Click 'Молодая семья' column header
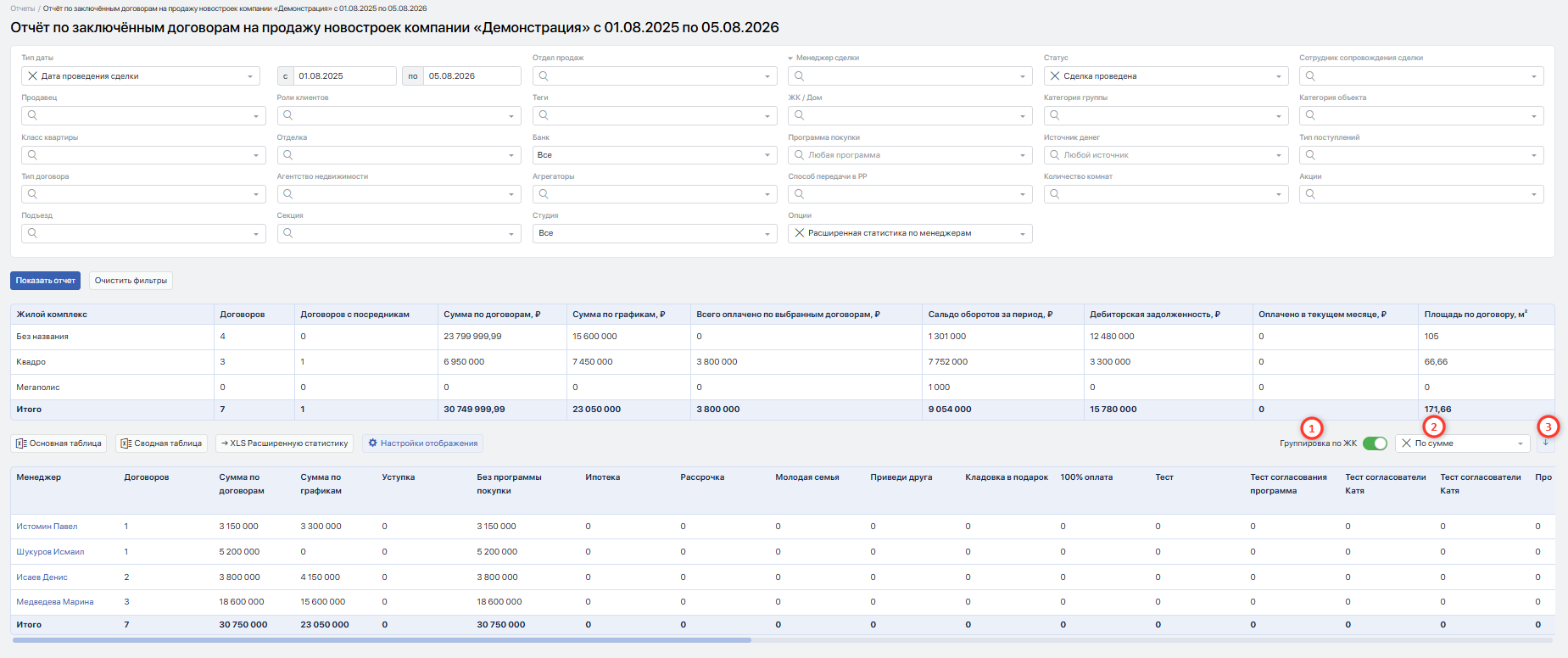Viewport: 1568px width, 658px height. (x=807, y=477)
